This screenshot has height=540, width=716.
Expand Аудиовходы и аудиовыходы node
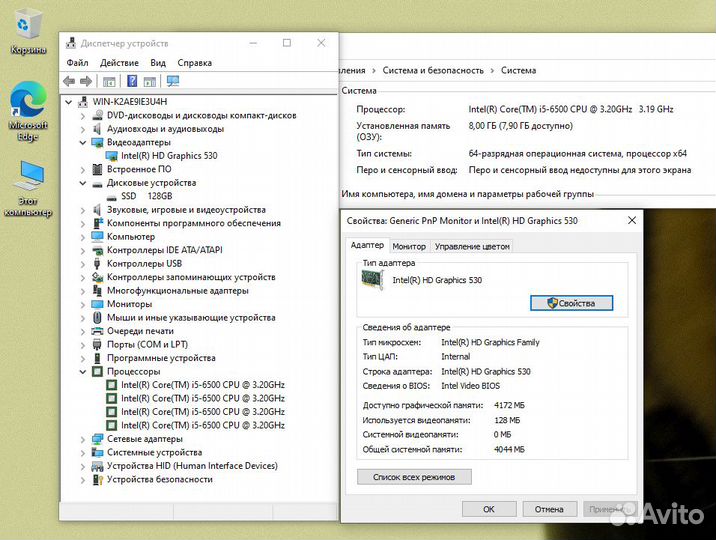pyautogui.click(x=83, y=129)
